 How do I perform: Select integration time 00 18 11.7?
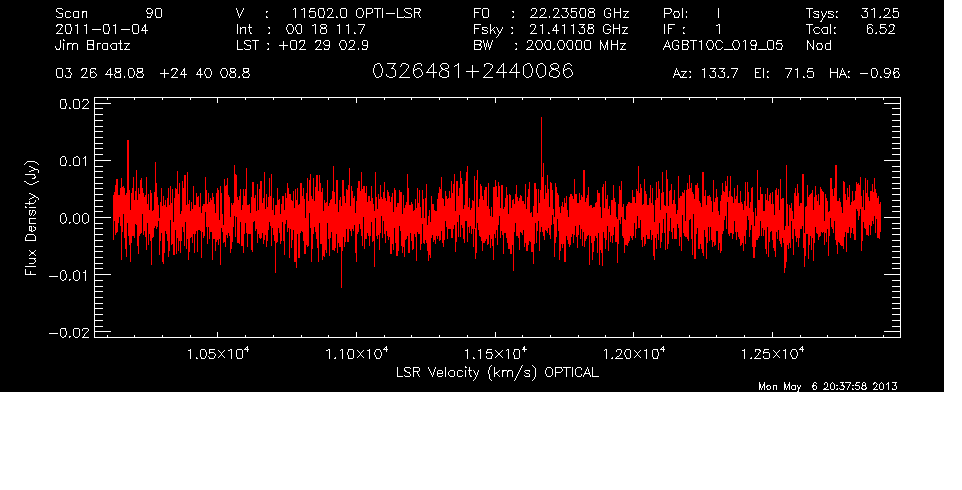pyautogui.click(x=326, y=29)
